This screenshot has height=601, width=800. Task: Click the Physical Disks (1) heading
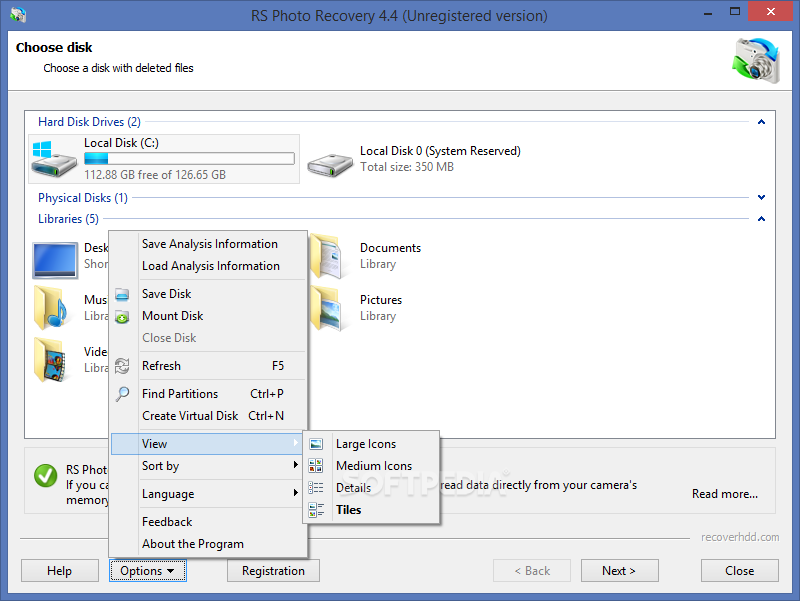click(x=83, y=197)
